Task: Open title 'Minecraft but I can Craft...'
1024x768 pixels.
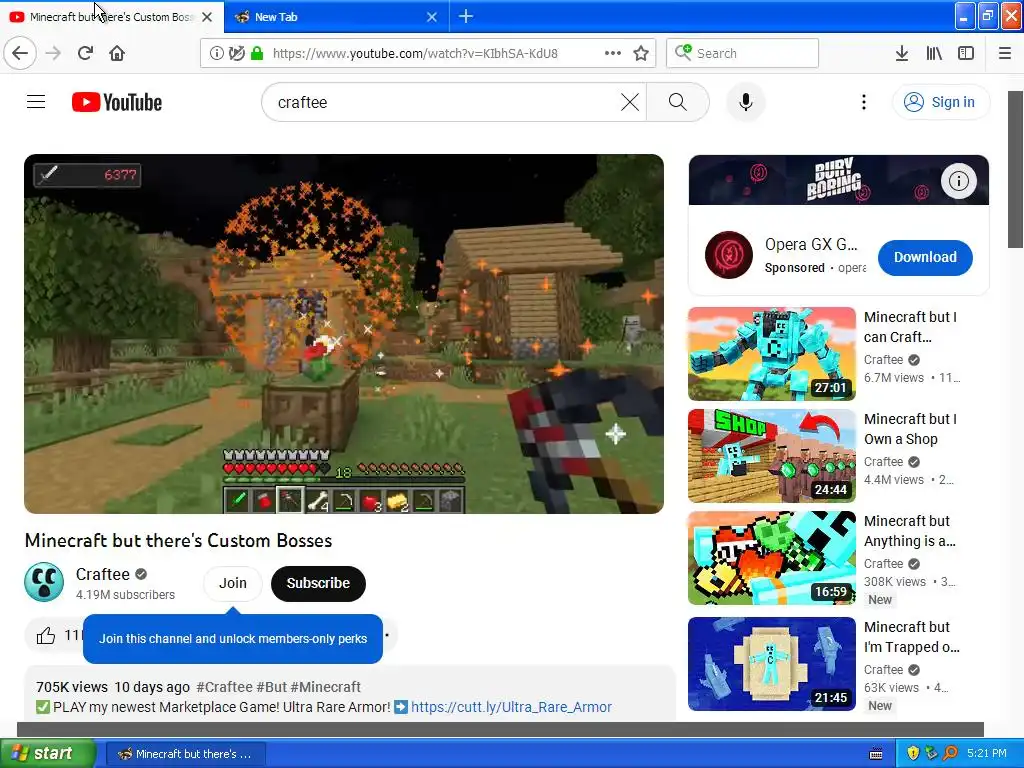Action: (x=910, y=327)
